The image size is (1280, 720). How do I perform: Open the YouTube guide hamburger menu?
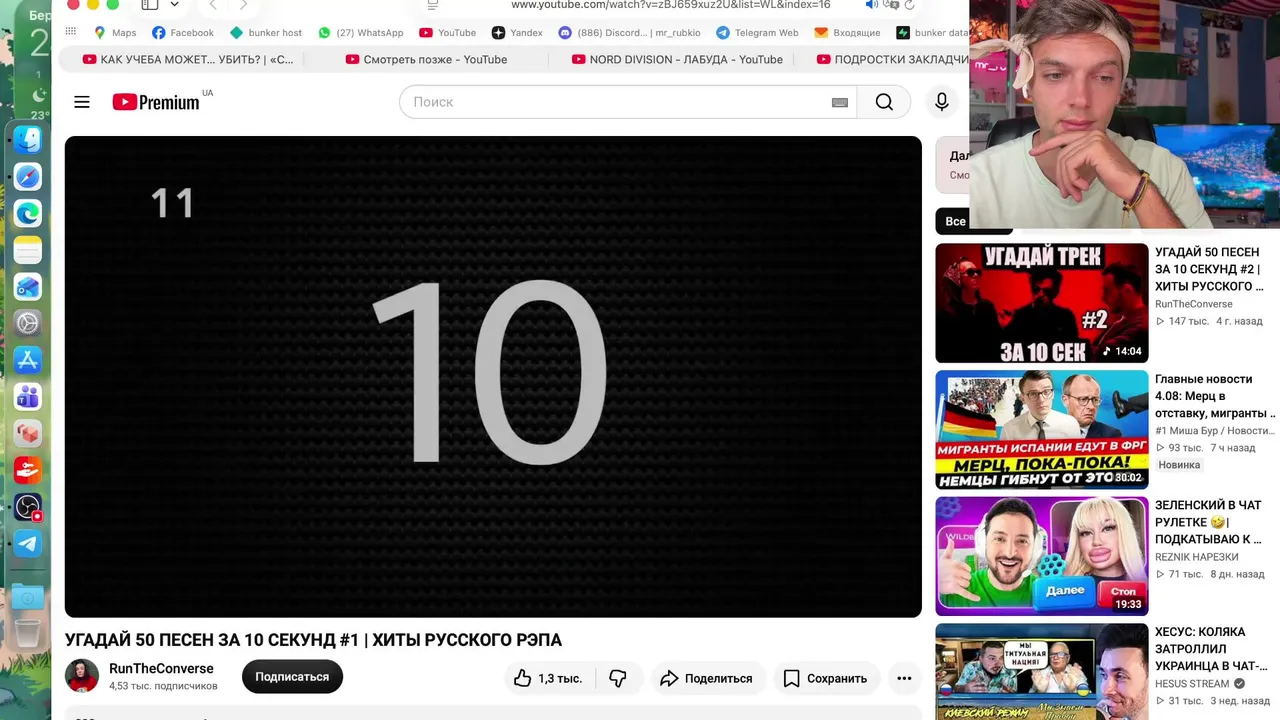click(x=82, y=102)
